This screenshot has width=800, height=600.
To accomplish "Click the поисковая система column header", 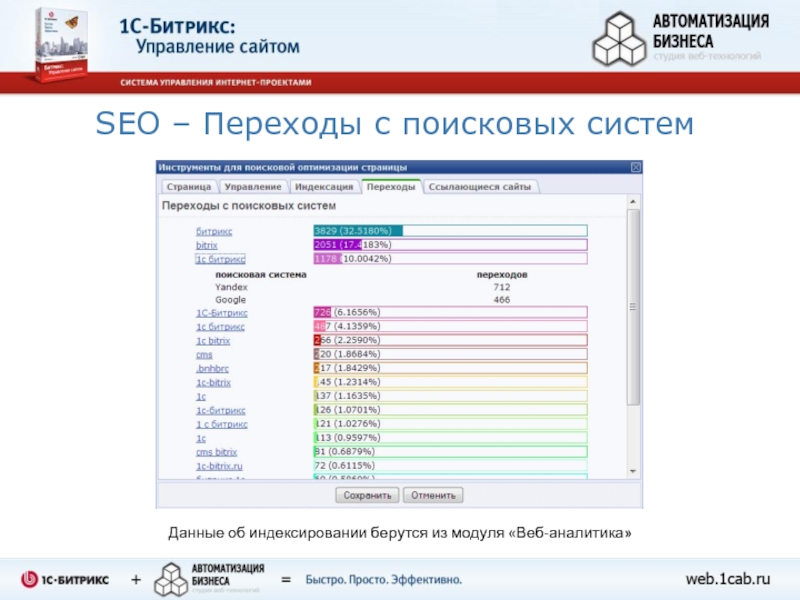I will 261,274.
